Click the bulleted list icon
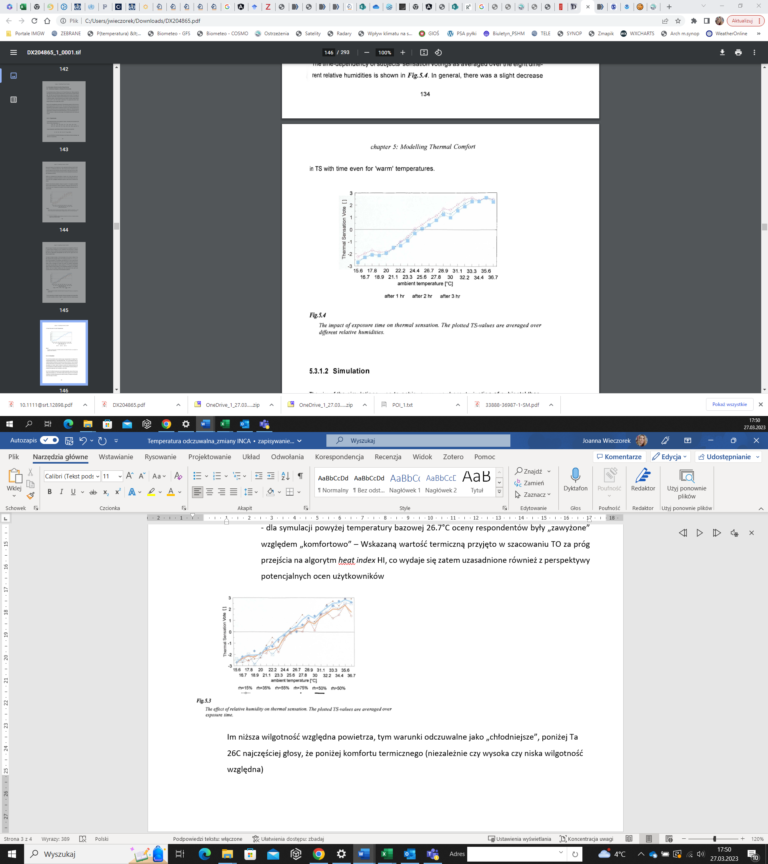 pos(197,476)
